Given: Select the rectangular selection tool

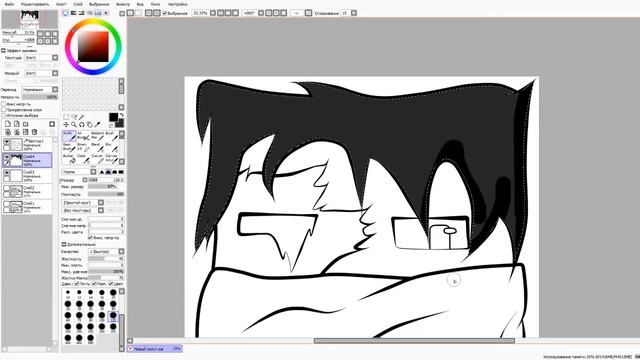Looking at the screenshot, I should (66, 117).
